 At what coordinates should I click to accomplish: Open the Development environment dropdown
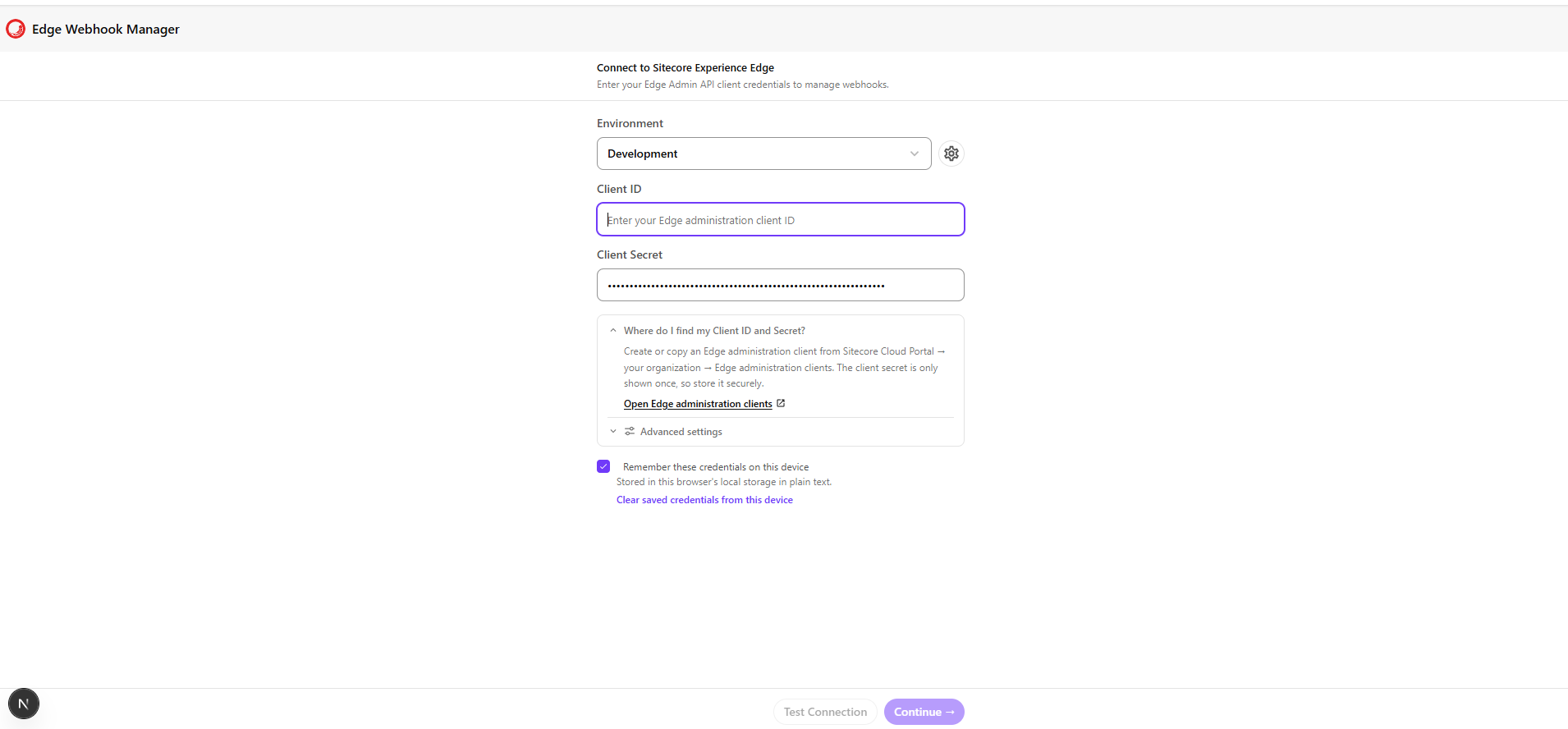763,154
